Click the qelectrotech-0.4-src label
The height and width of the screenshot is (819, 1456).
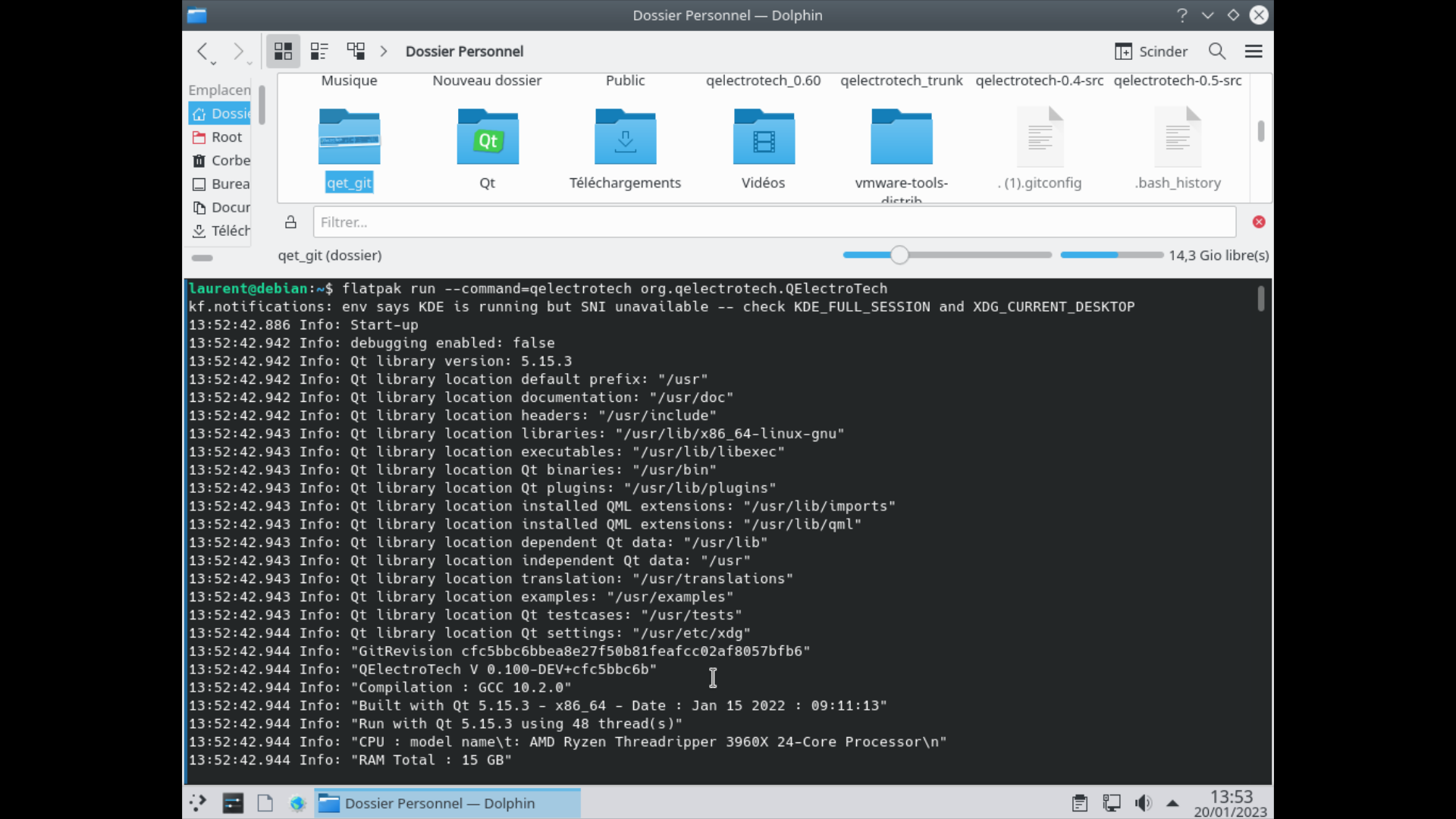[x=1039, y=80]
